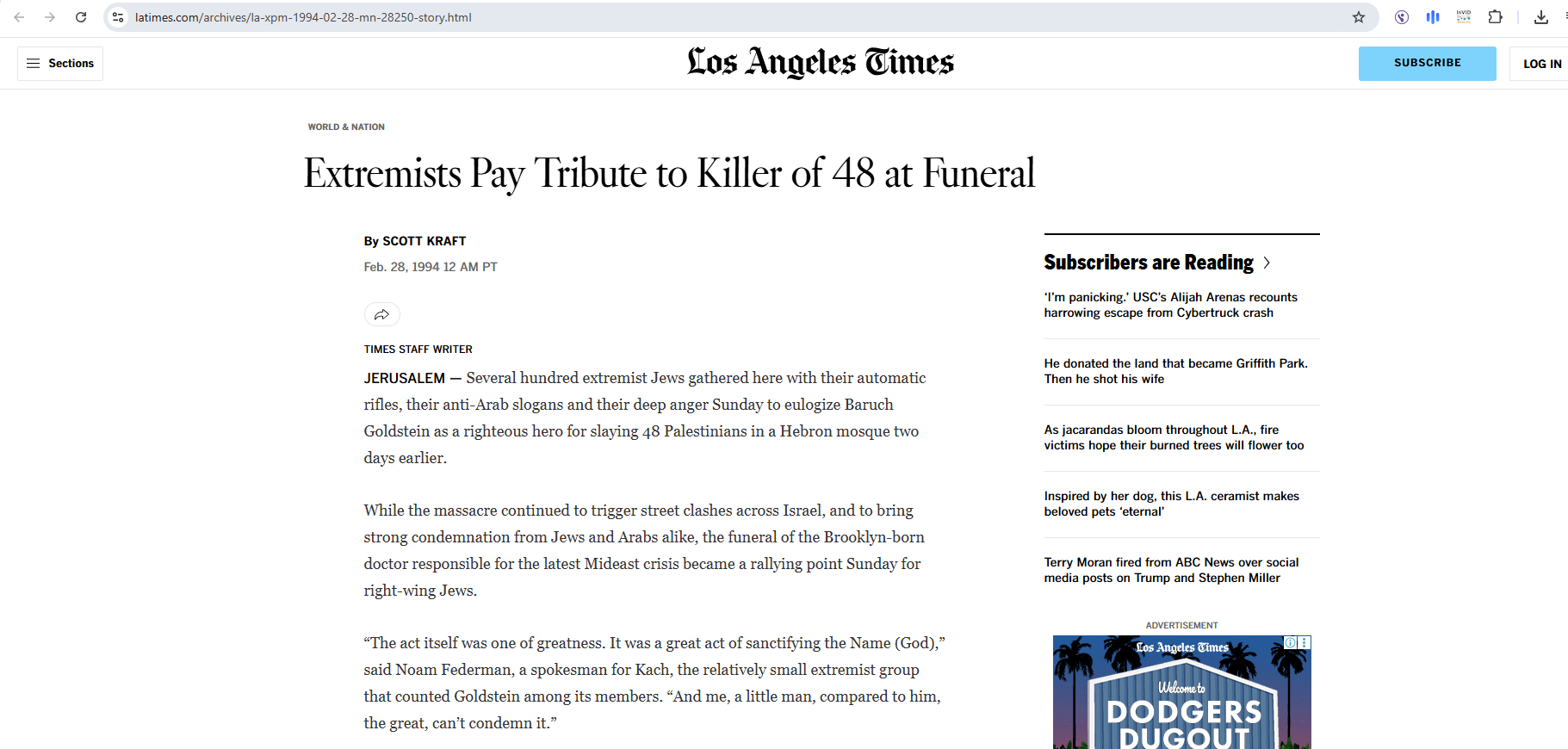Open the World & Nation section link
This screenshot has height=749, width=1568.
click(x=346, y=127)
